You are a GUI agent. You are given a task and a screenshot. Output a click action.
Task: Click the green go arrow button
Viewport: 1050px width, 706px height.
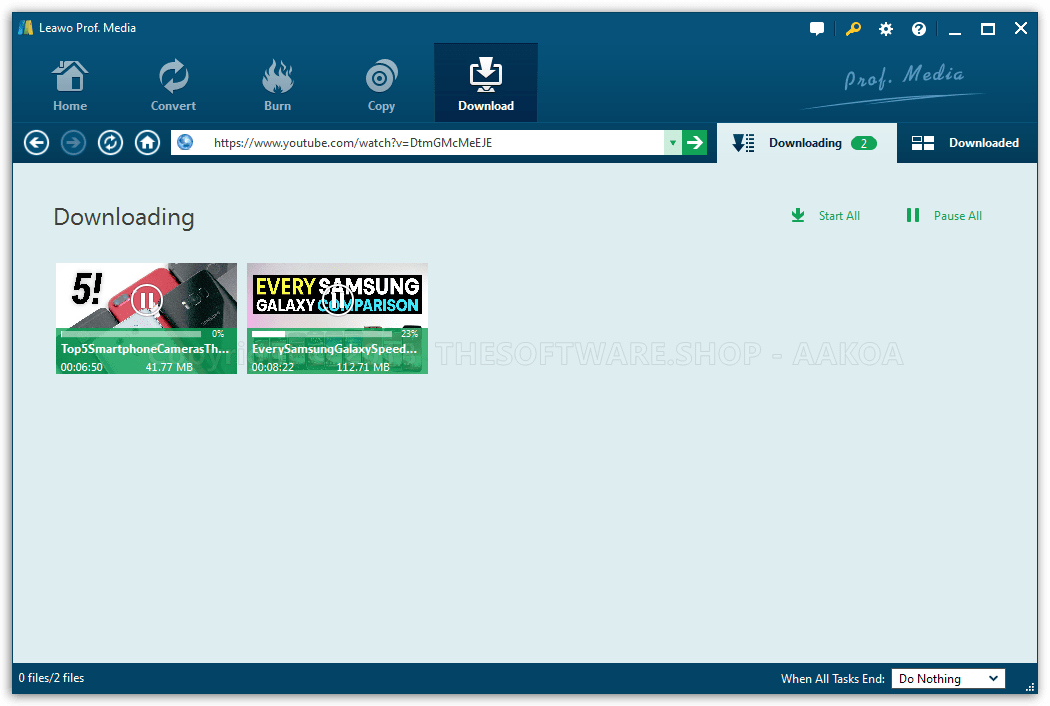click(x=695, y=143)
